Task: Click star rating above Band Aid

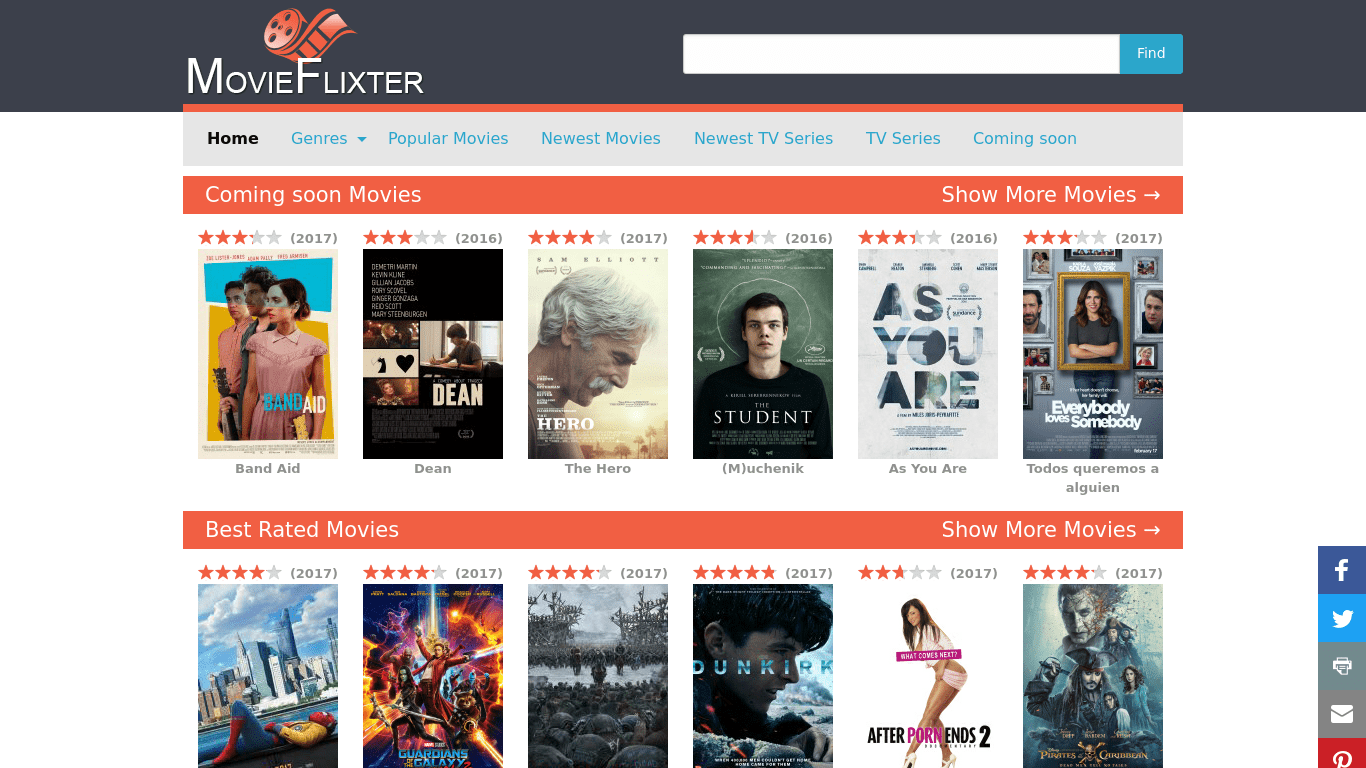Action: pyautogui.click(x=240, y=238)
